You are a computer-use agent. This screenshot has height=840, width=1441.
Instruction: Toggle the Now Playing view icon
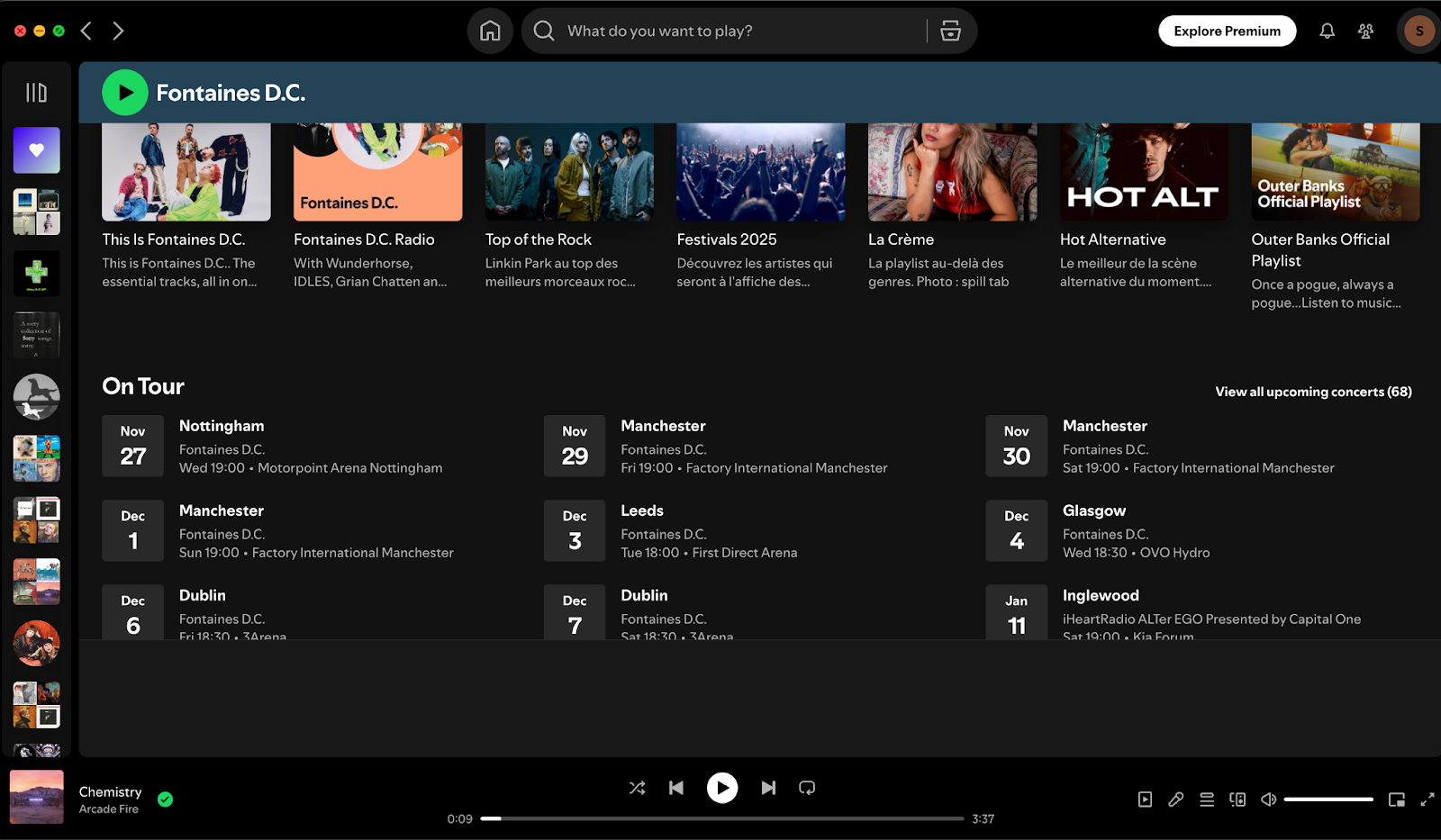pos(1145,799)
